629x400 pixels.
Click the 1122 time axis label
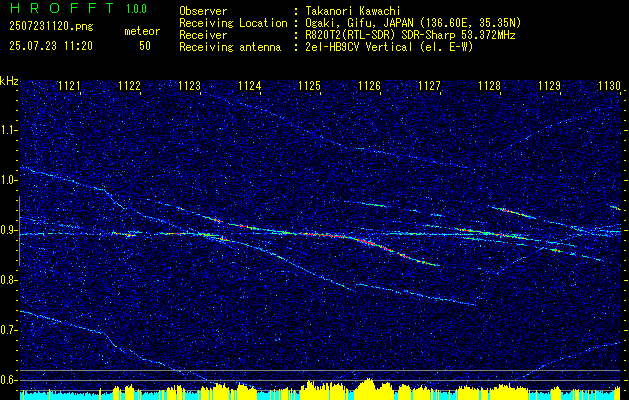(x=130, y=86)
